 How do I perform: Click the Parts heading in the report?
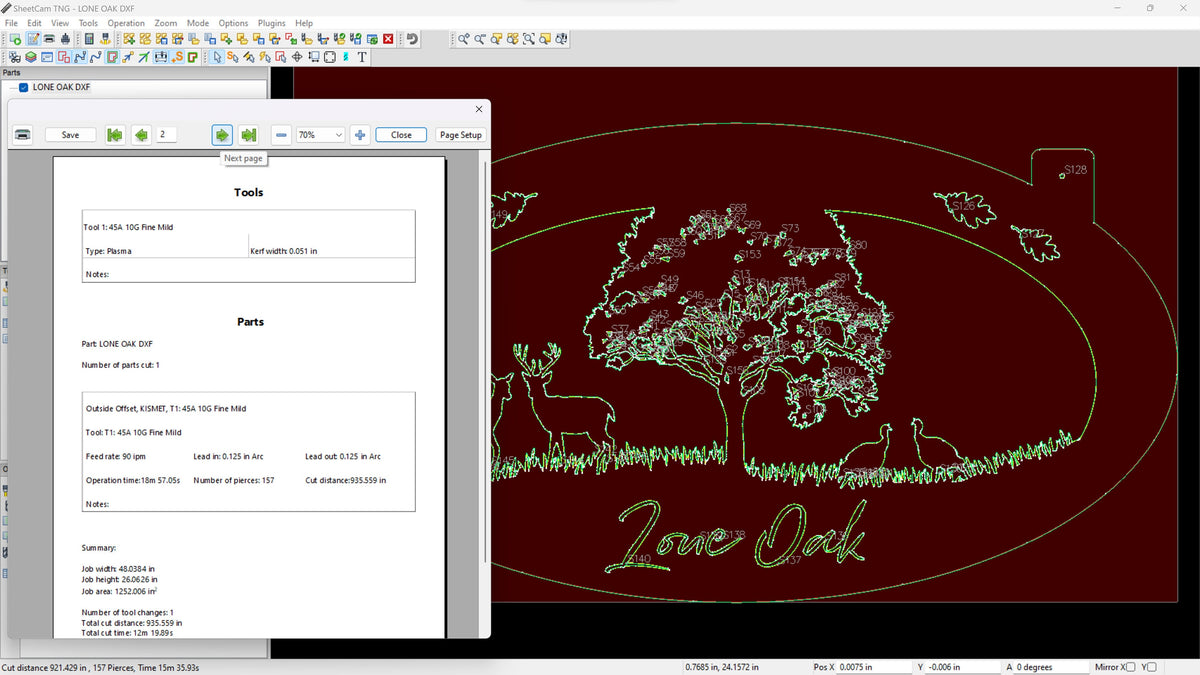[x=250, y=322]
